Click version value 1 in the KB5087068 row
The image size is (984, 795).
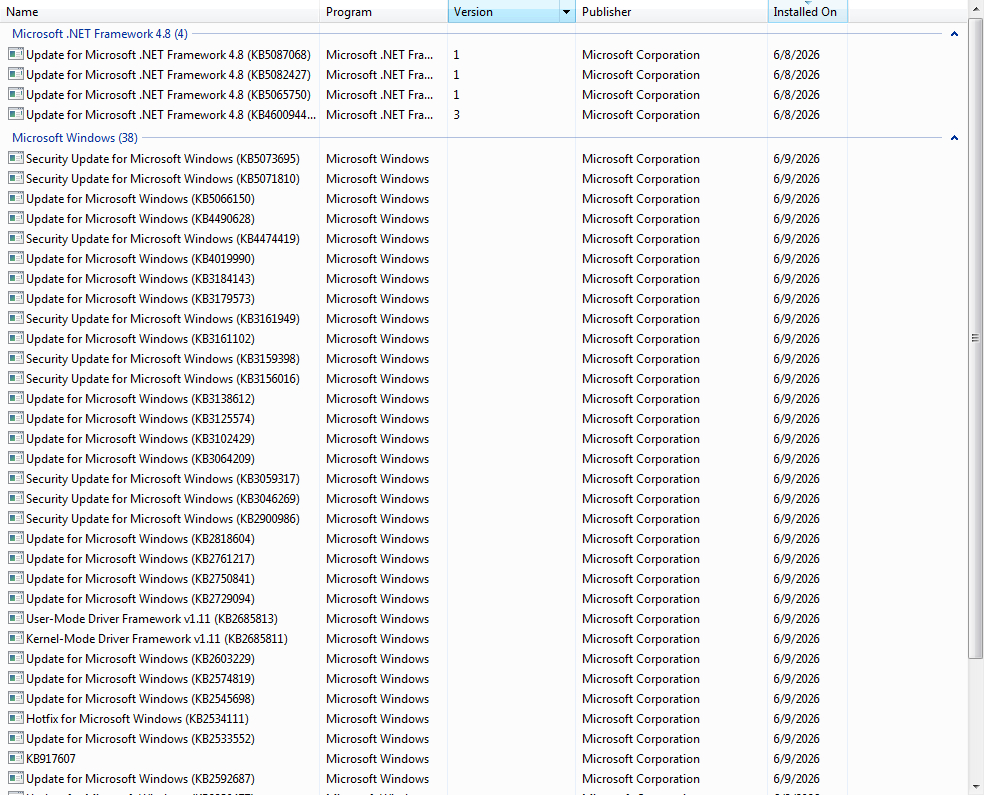(x=456, y=55)
